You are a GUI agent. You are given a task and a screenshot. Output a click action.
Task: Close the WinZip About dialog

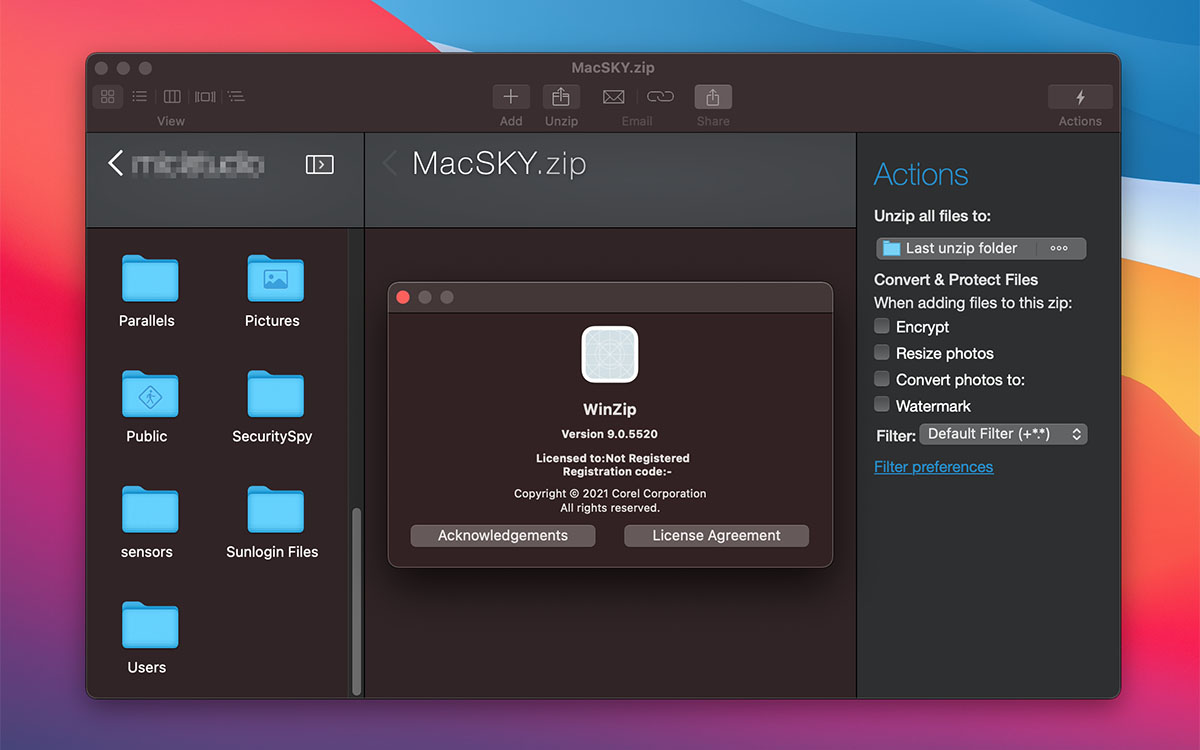click(403, 297)
